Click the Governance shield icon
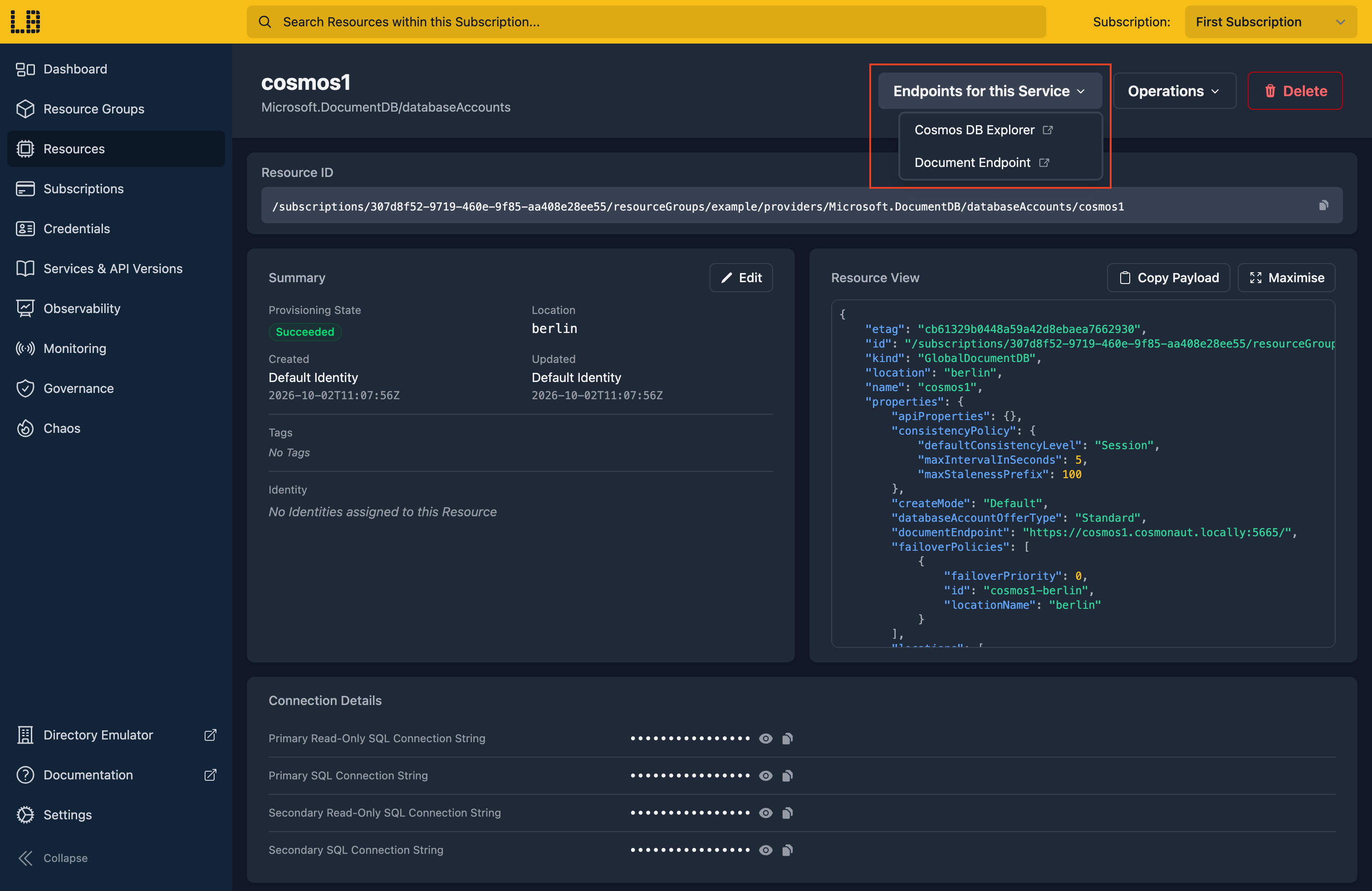The height and width of the screenshot is (891, 1372). (25, 388)
